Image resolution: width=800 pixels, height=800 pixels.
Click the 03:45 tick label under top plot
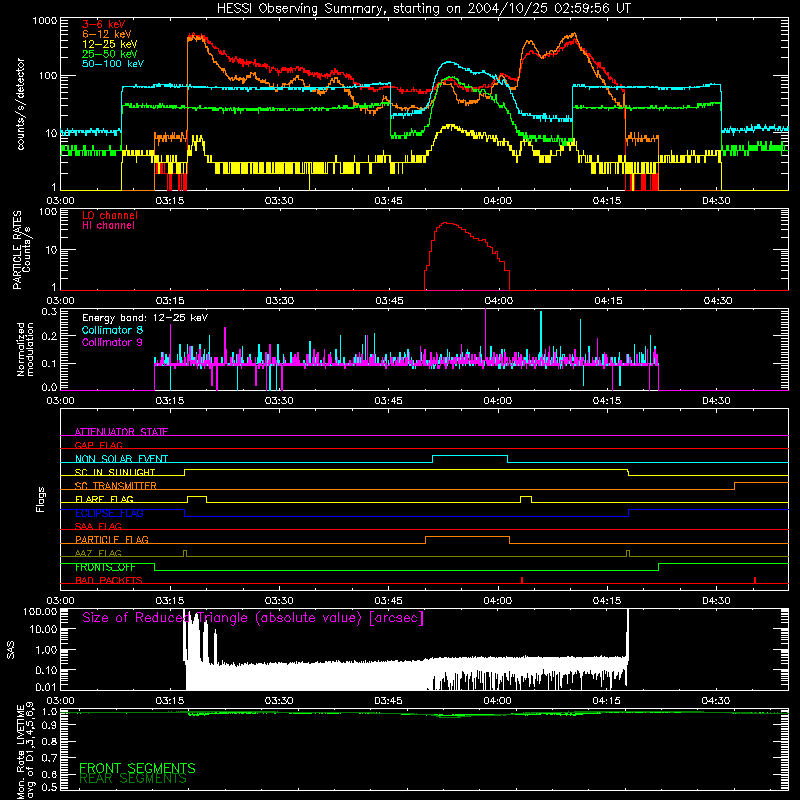(x=388, y=201)
